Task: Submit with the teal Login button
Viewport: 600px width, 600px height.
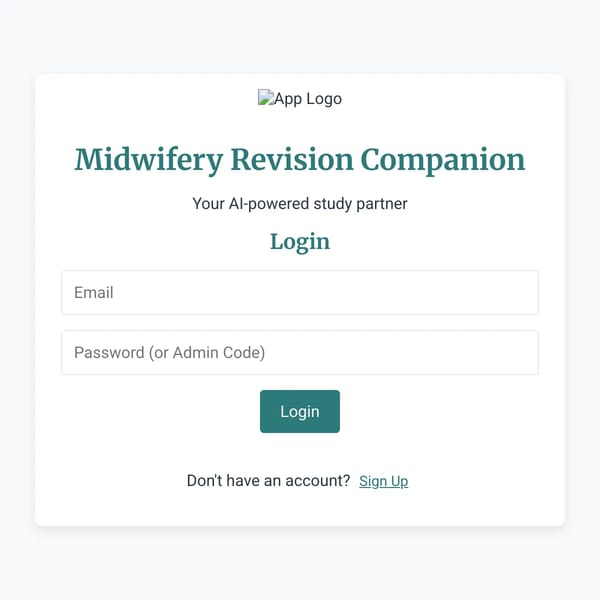Action: [x=300, y=411]
